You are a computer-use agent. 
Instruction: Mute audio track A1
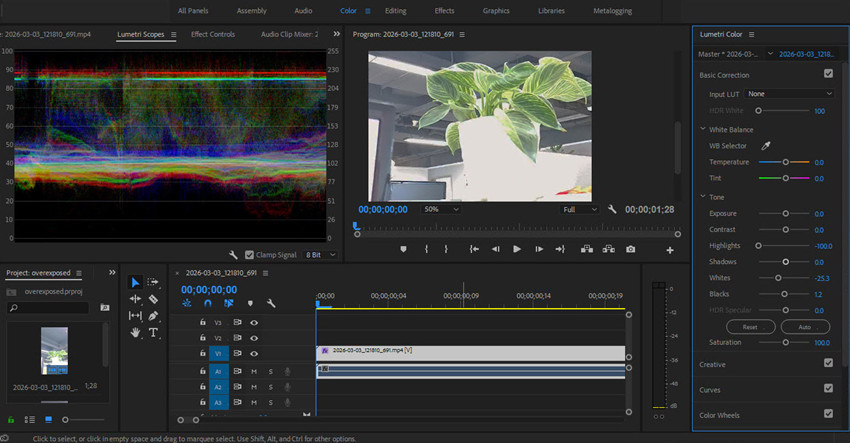(254, 371)
